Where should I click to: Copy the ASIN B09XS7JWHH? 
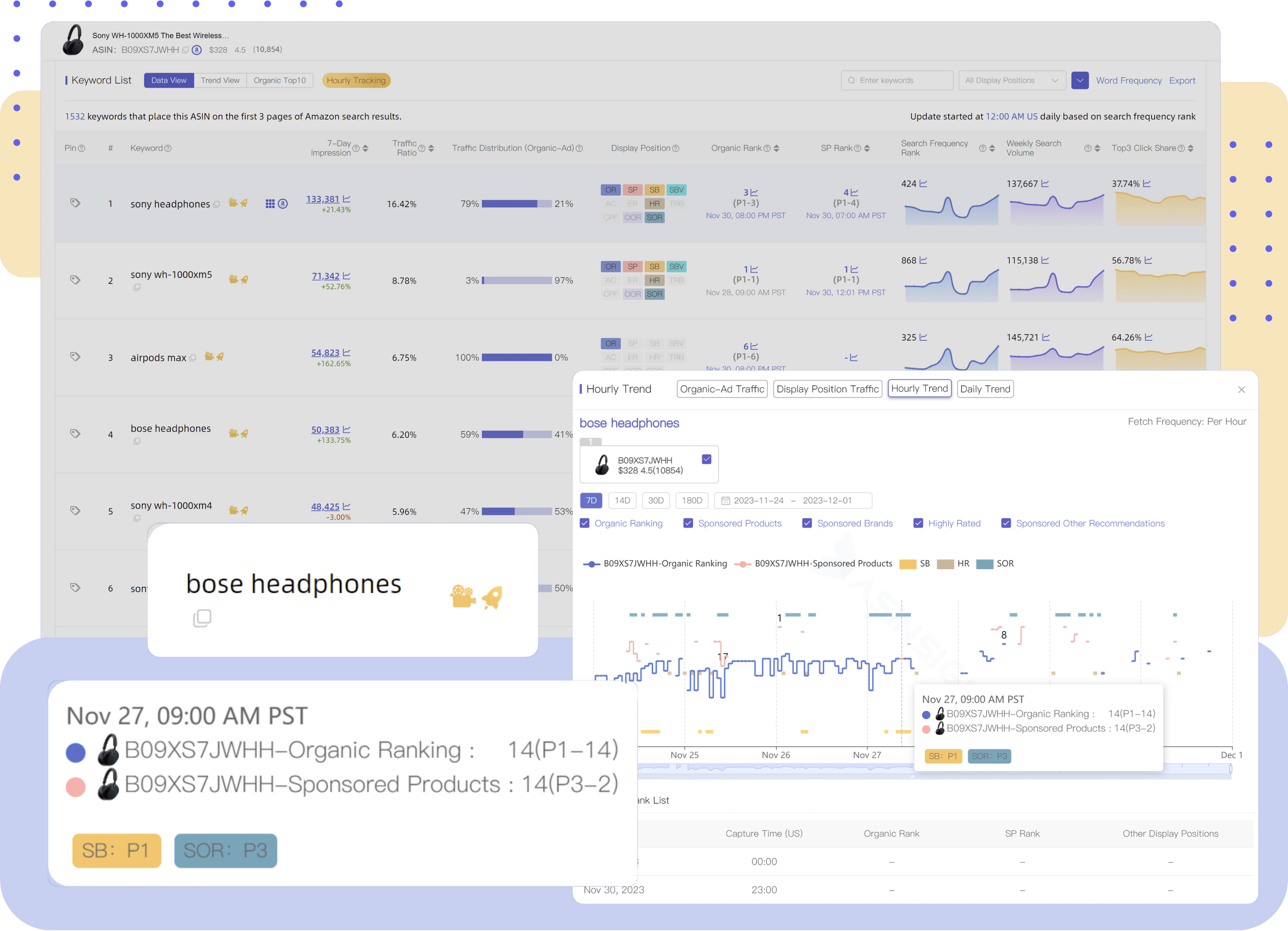coord(185,50)
